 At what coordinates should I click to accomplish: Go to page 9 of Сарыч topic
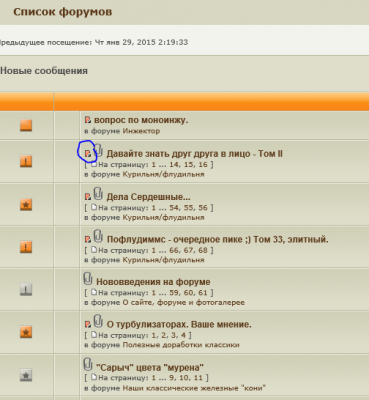pos(170,378)
